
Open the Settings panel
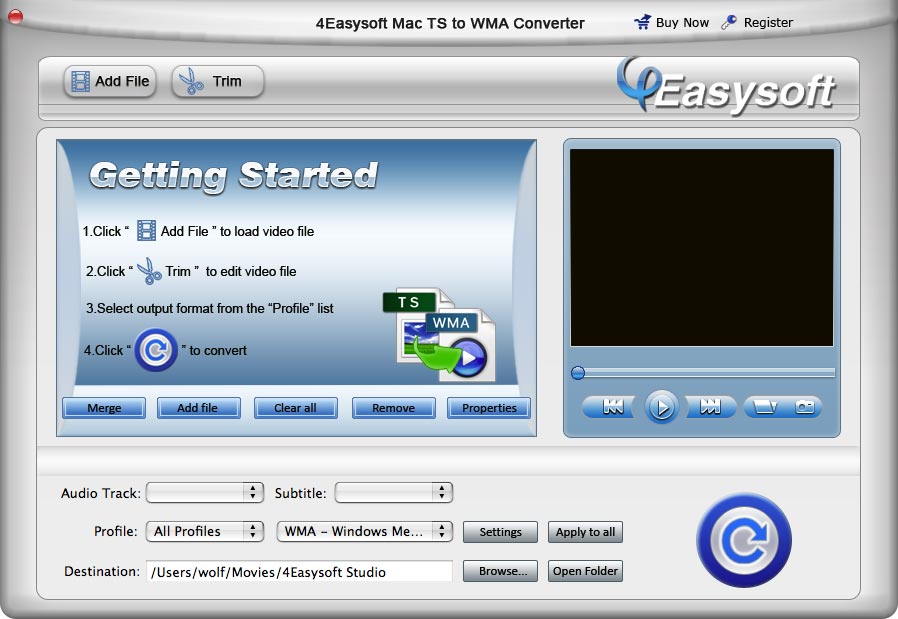pyautogui.click(x=500, y=532)
